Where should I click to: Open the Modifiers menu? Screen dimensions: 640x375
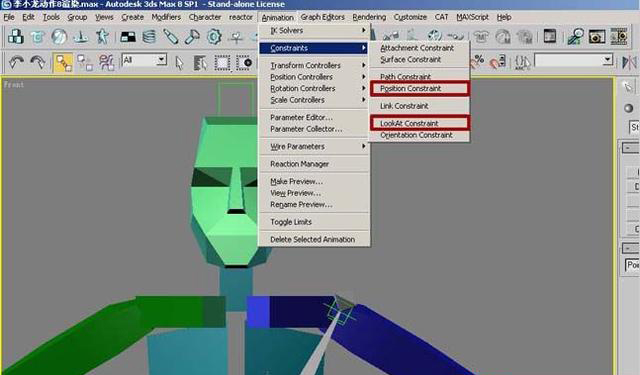[x=166, y=17]
